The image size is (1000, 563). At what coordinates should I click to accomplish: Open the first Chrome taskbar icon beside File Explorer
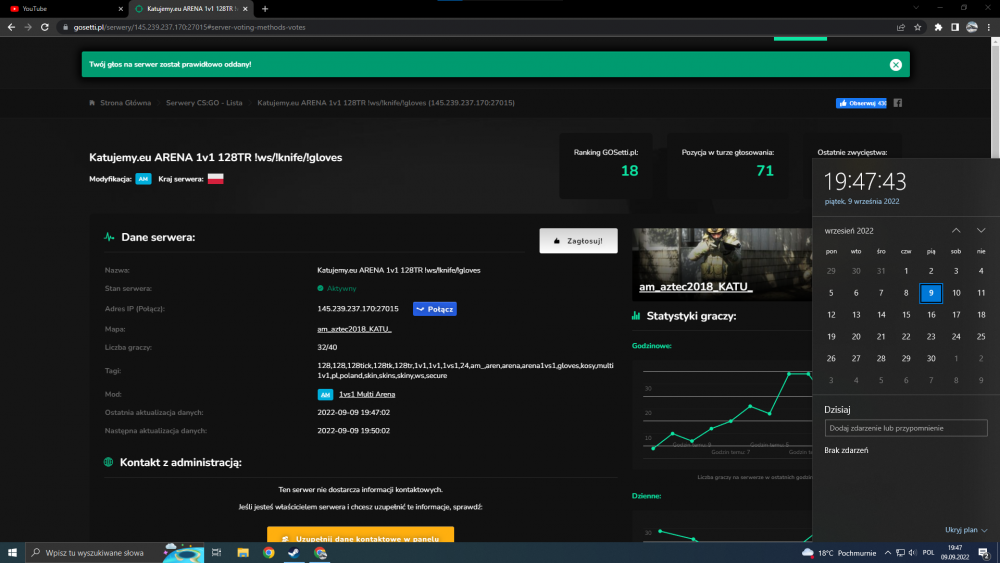pos(268,553)
